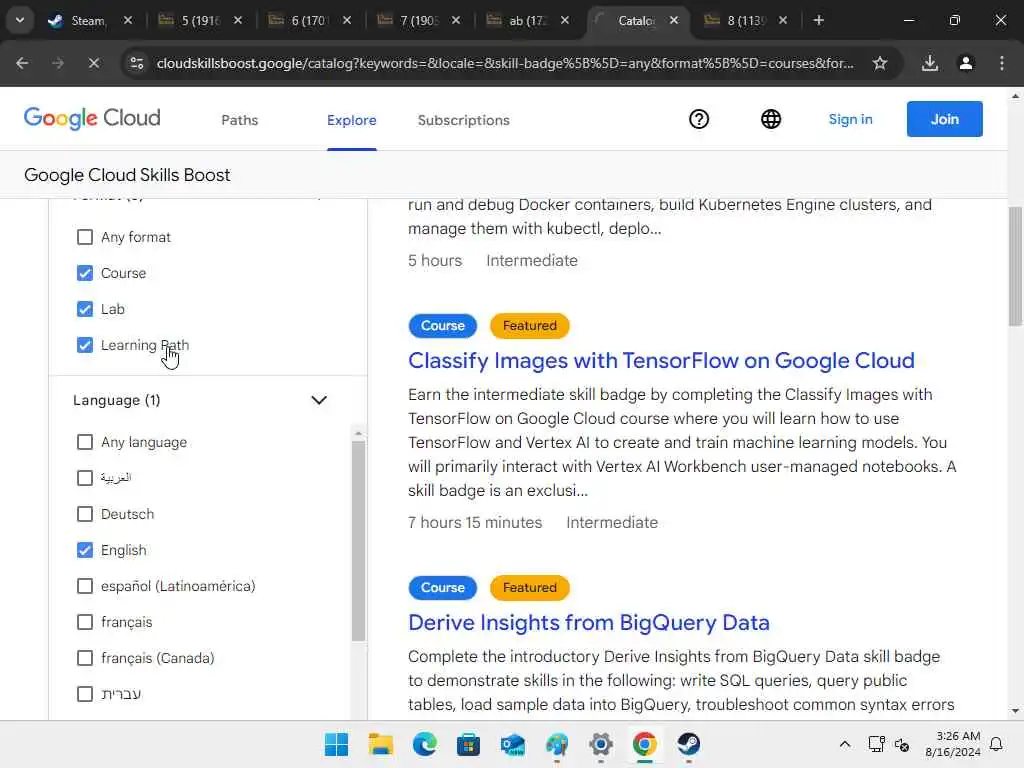The image size is (1024, 768).
Task: Stop loading the page
Action: coord(93,63)
